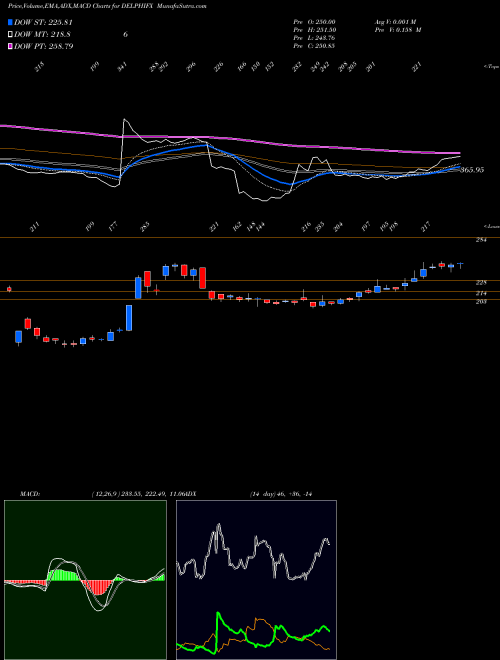
Task: Click the large red candlestick before the price drop
Action: coord(202,278)
